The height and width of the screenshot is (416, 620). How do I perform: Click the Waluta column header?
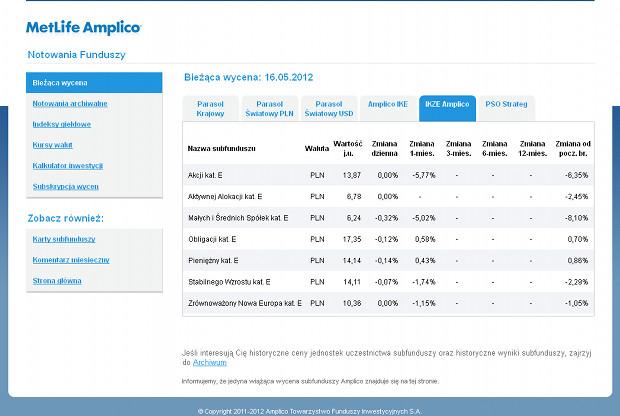[317, 149]
